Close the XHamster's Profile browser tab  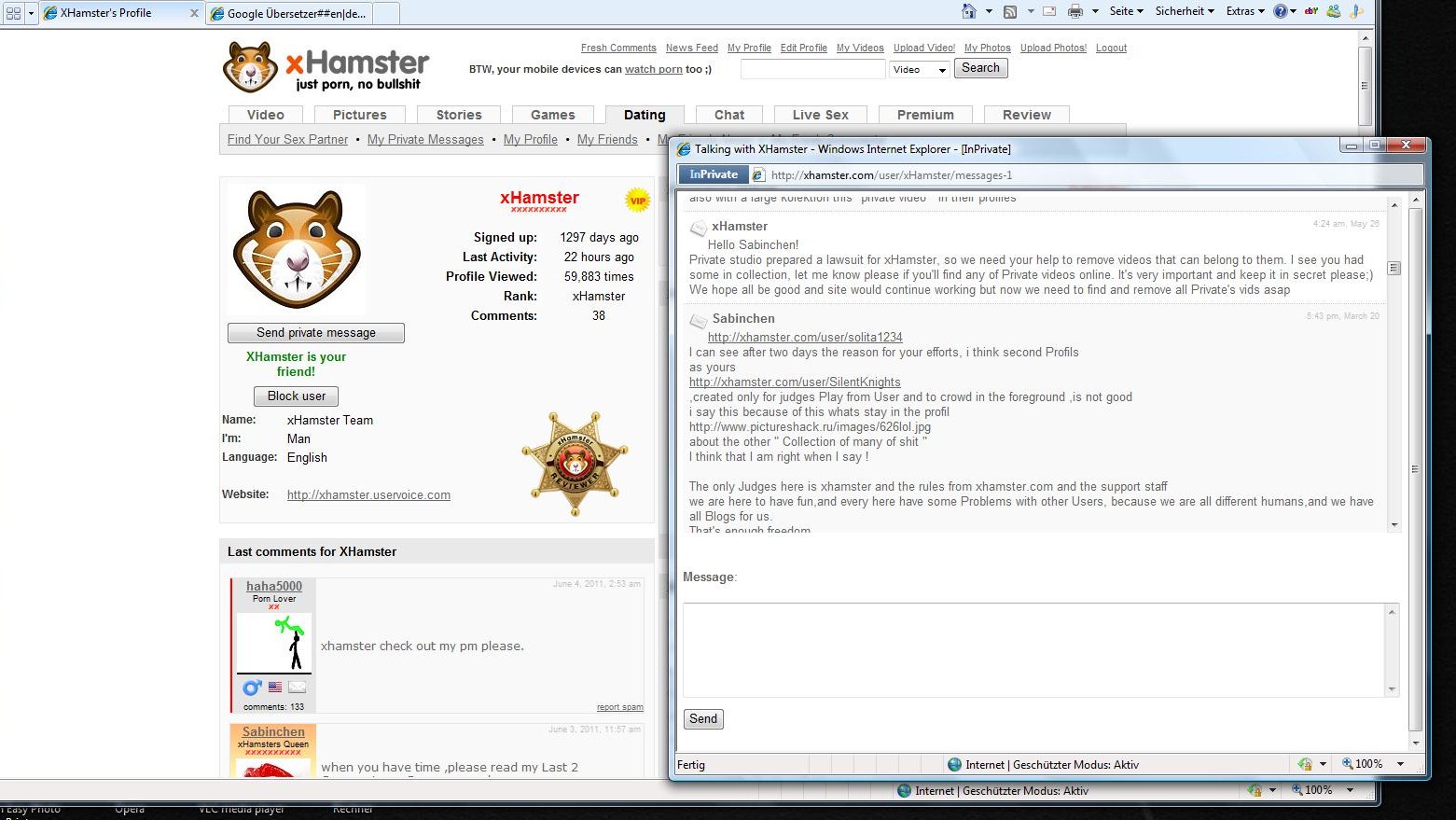194,13
